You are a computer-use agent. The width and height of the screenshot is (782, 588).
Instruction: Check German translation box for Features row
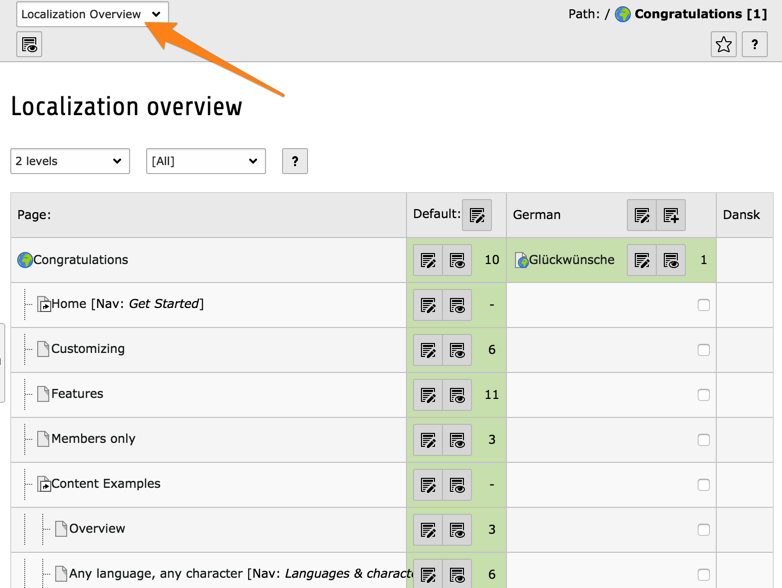pos(703,394)
